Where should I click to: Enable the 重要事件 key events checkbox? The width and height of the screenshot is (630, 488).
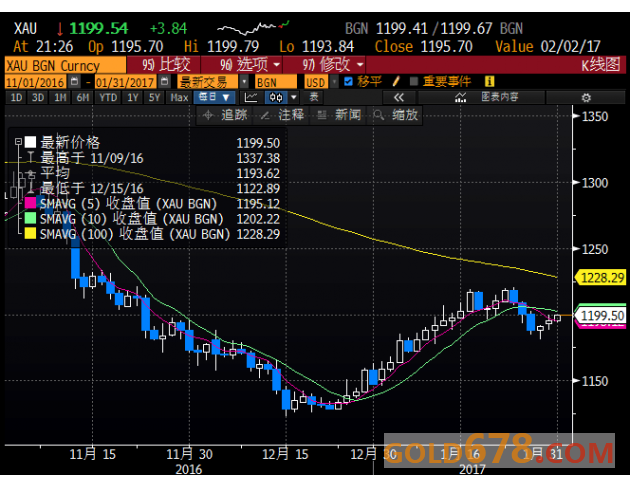[414, 82]
